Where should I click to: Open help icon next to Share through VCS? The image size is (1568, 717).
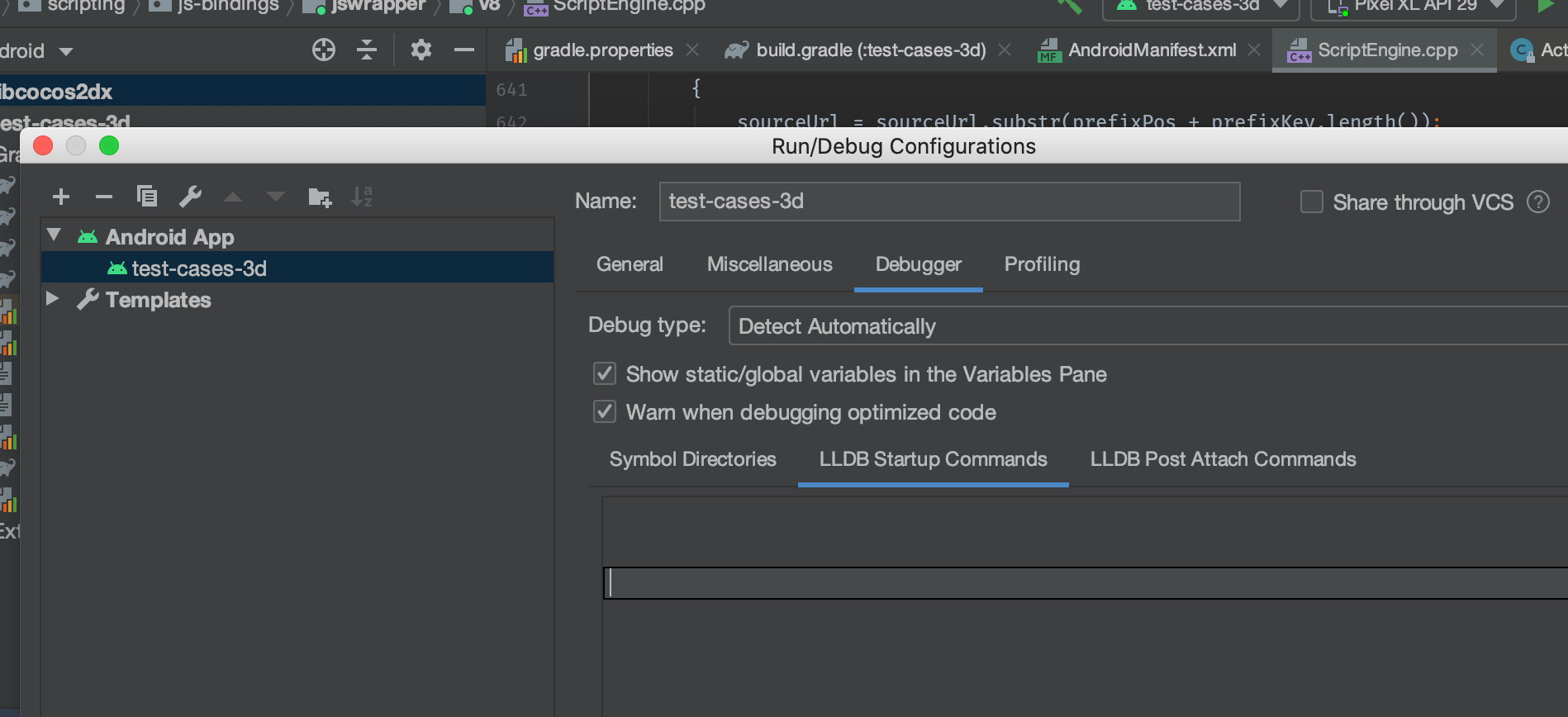tap(1538, 202)
